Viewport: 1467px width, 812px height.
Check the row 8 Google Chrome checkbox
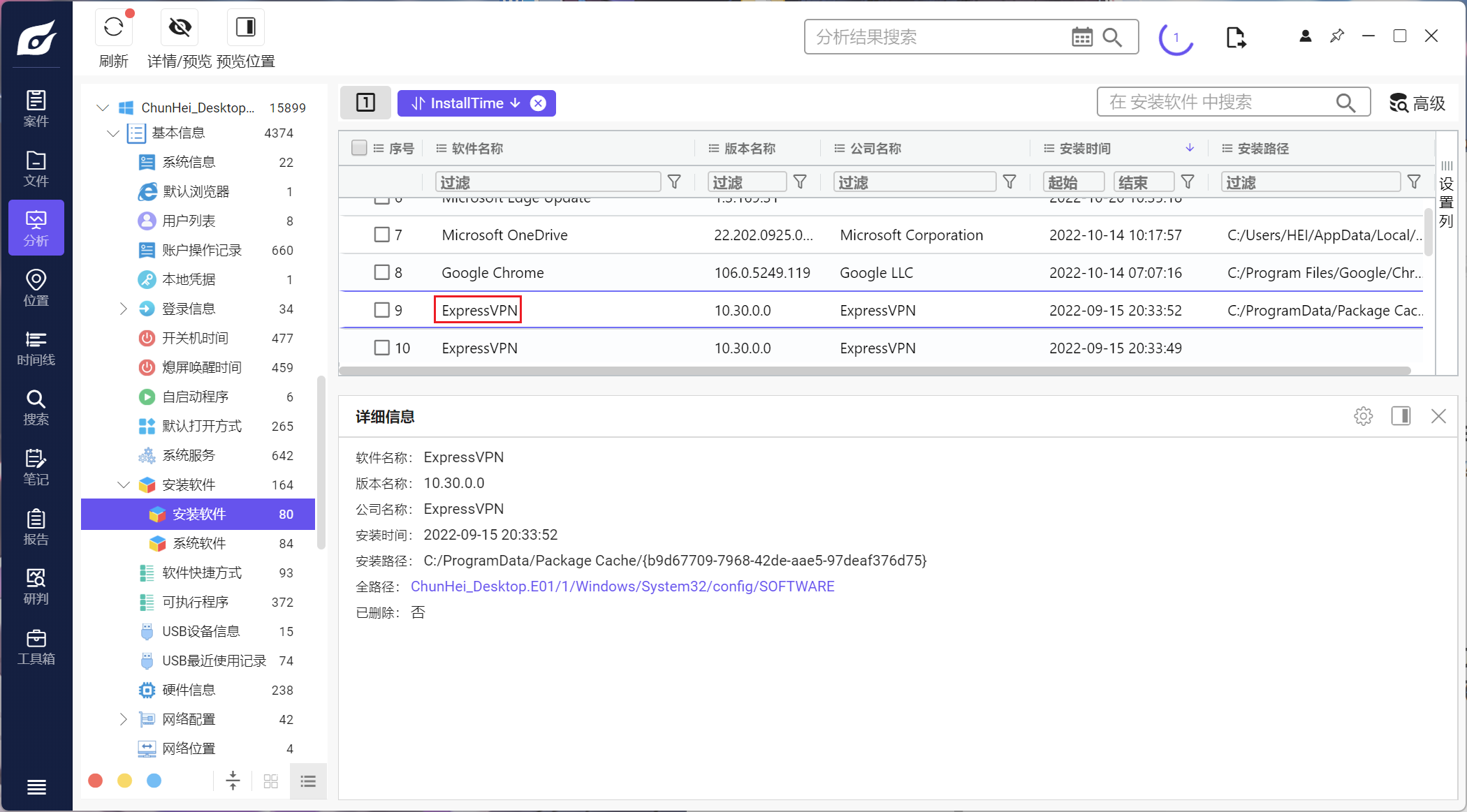point(381,272)
